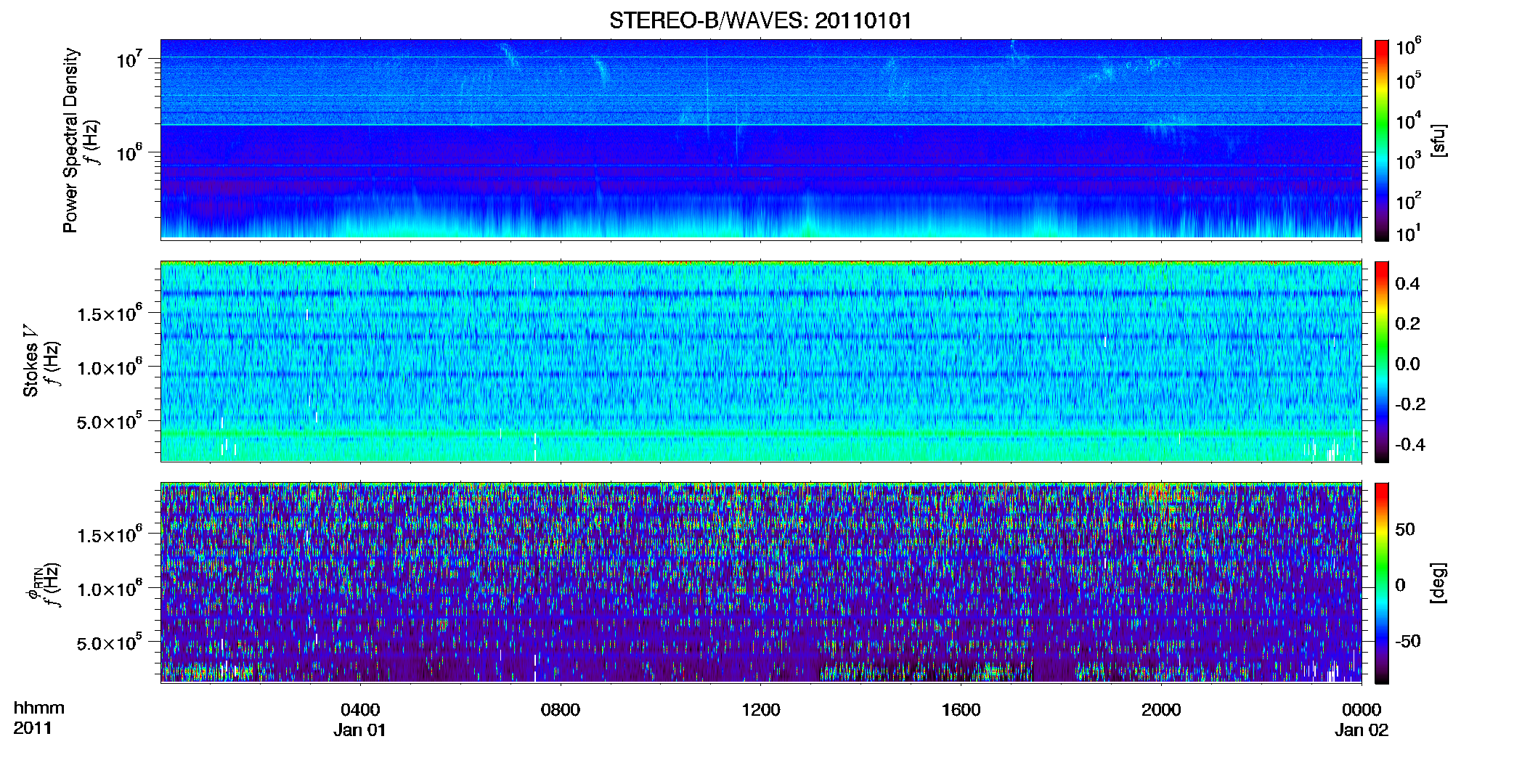Viewport: 1522px width, 784px height.
Task: Click the -50 value on degree color bar
Action: coord(1408,641)
